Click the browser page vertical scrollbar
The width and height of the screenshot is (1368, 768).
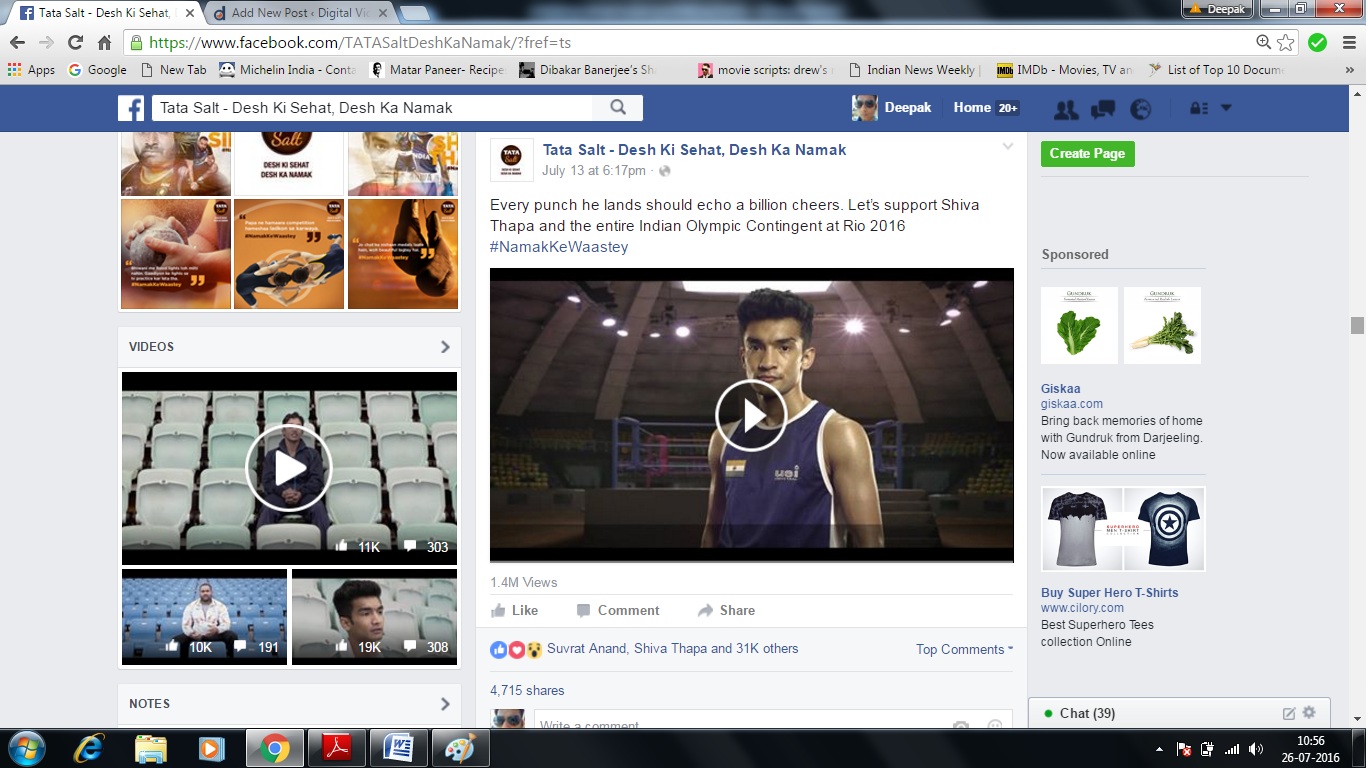[1357, 325]
